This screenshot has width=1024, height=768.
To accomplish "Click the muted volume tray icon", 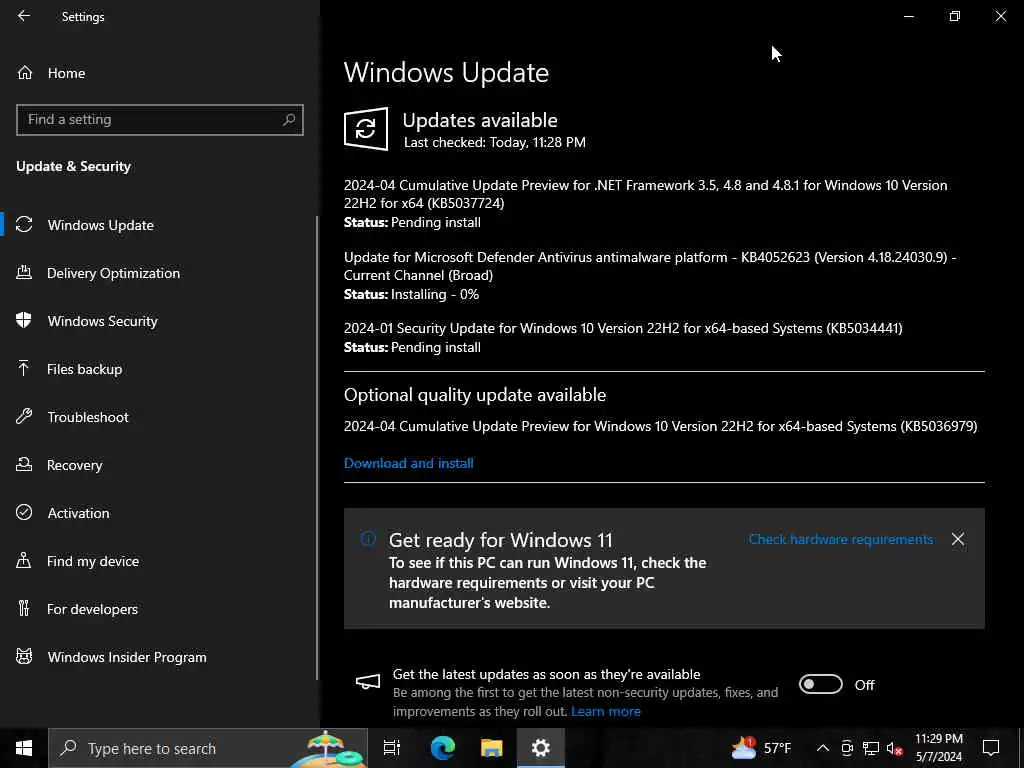I will (895, 748).
